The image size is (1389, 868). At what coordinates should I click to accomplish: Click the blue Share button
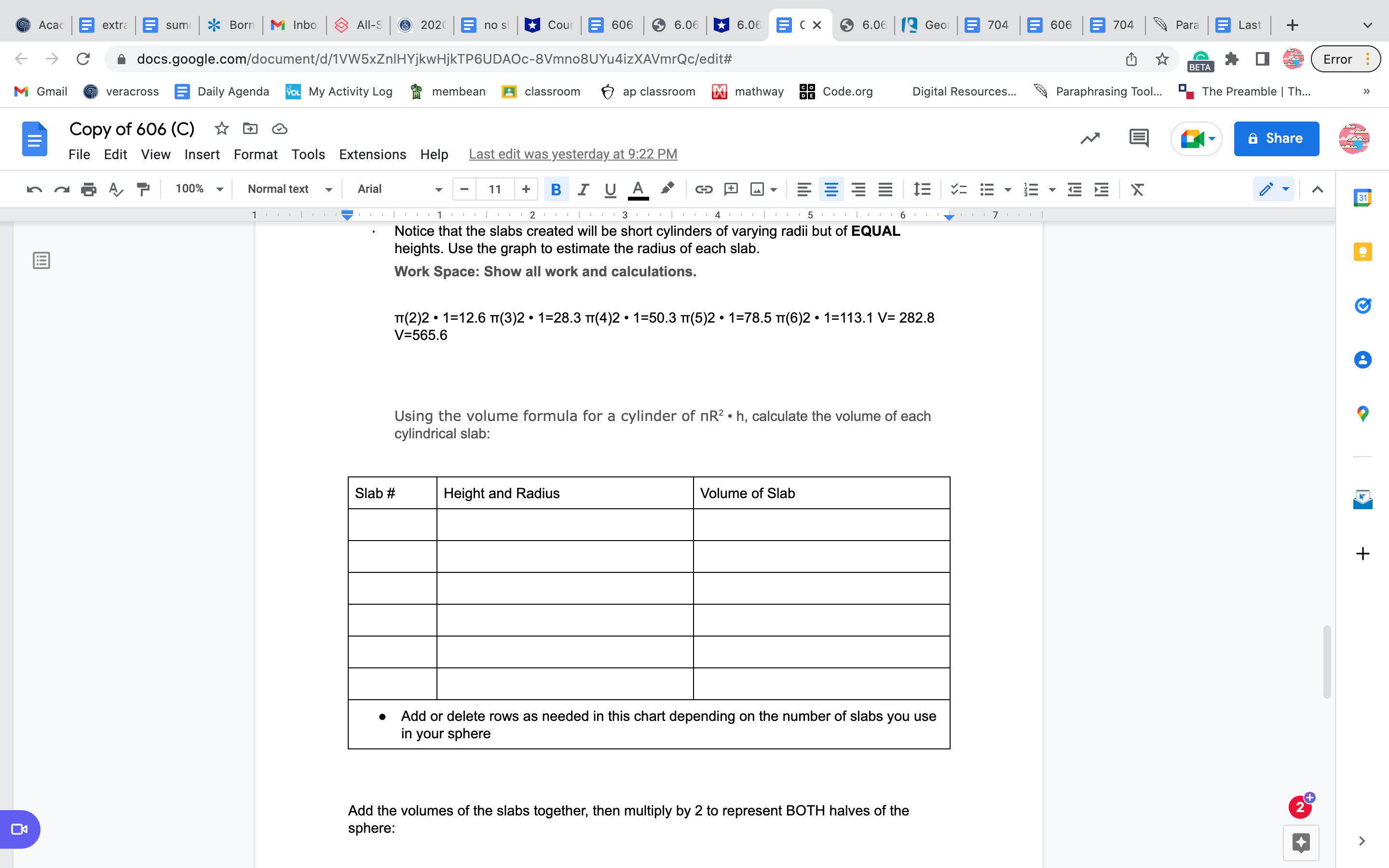1276,138
